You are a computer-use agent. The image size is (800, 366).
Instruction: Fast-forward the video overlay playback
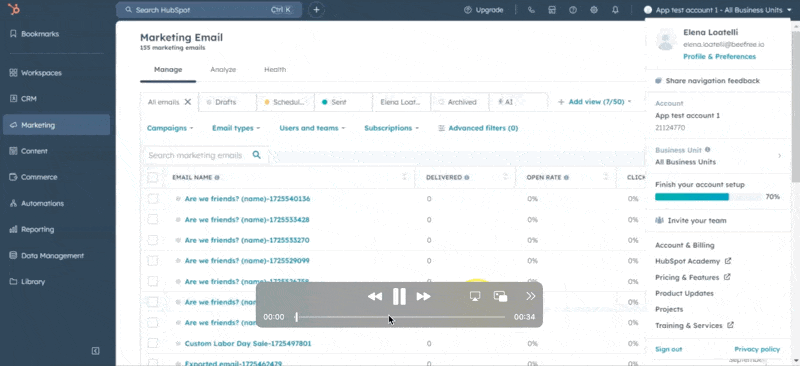(423, 297)
